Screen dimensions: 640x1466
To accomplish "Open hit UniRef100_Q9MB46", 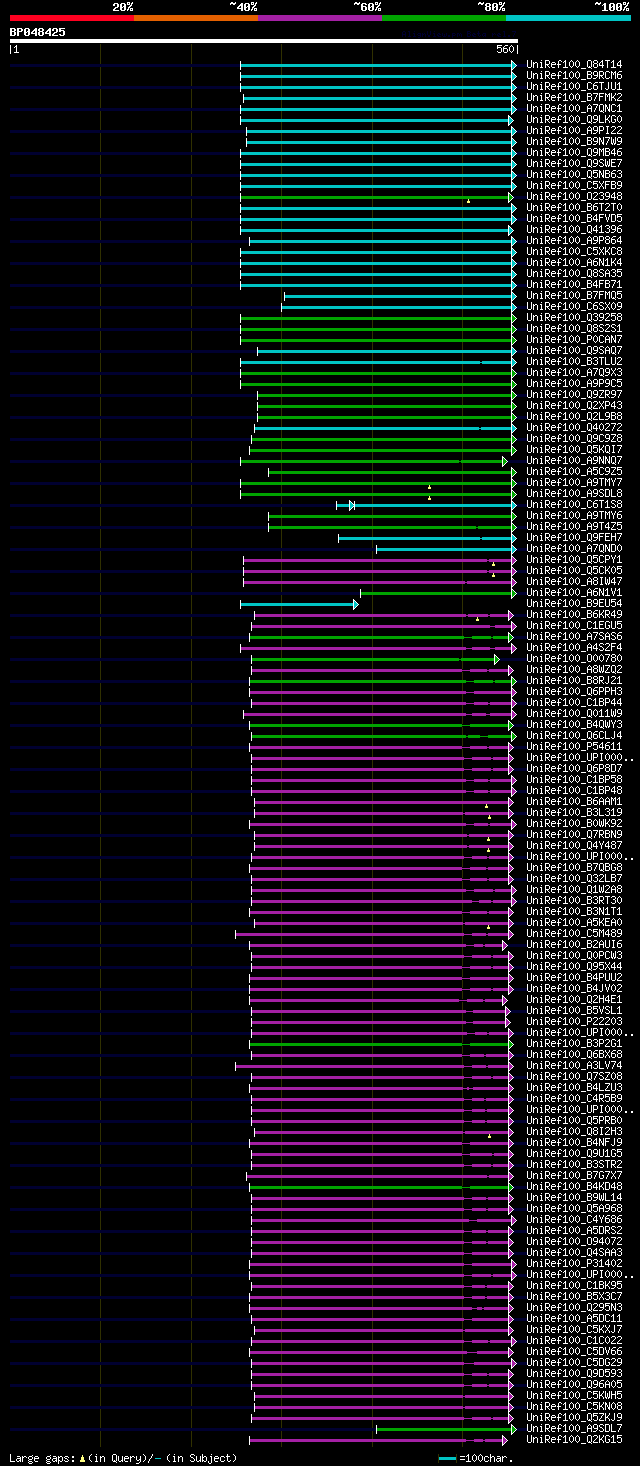I will [574, 152].
